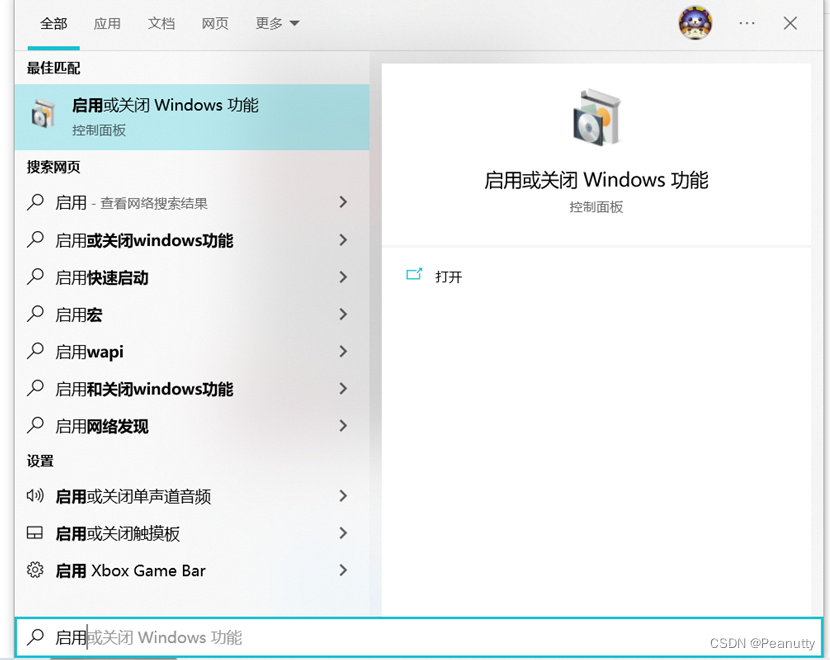
Task: Open the 更多 dropdown
Action: (277, 24)
